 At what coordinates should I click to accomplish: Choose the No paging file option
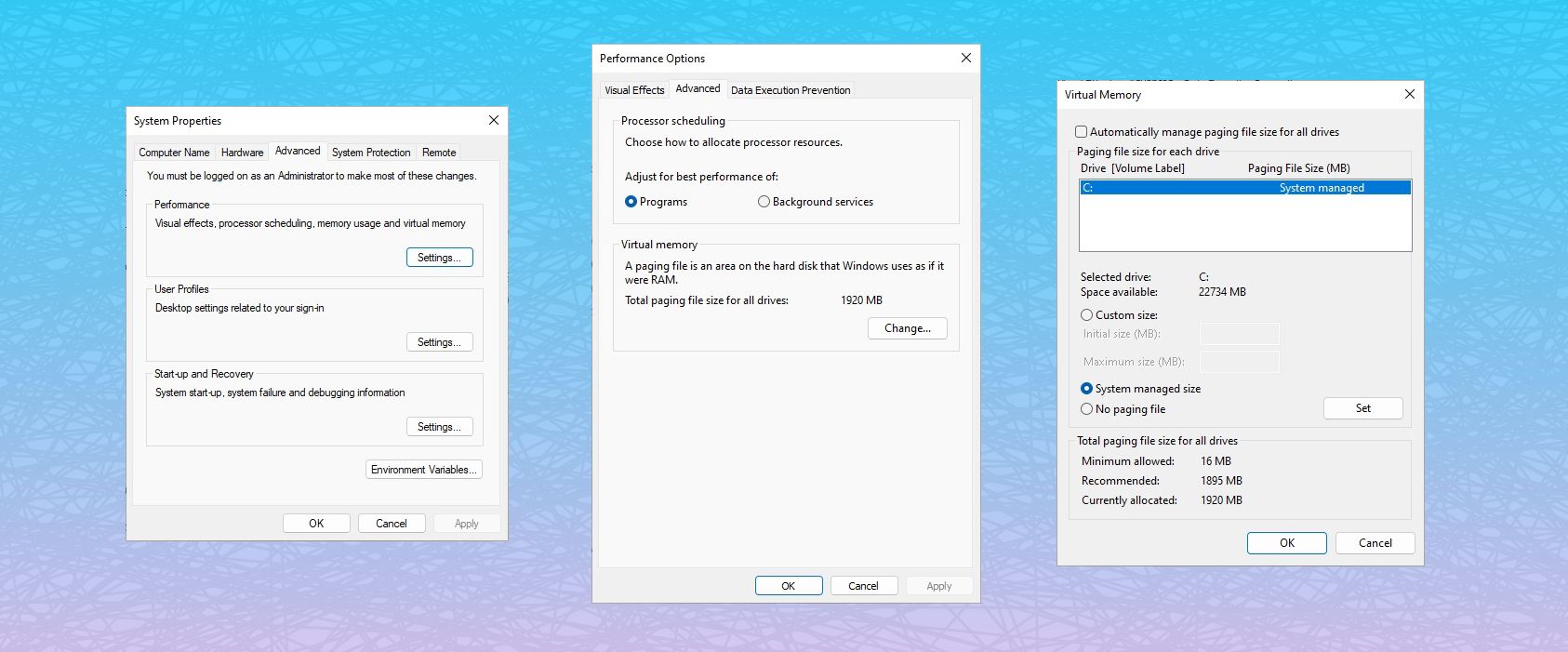(1087, 409)
